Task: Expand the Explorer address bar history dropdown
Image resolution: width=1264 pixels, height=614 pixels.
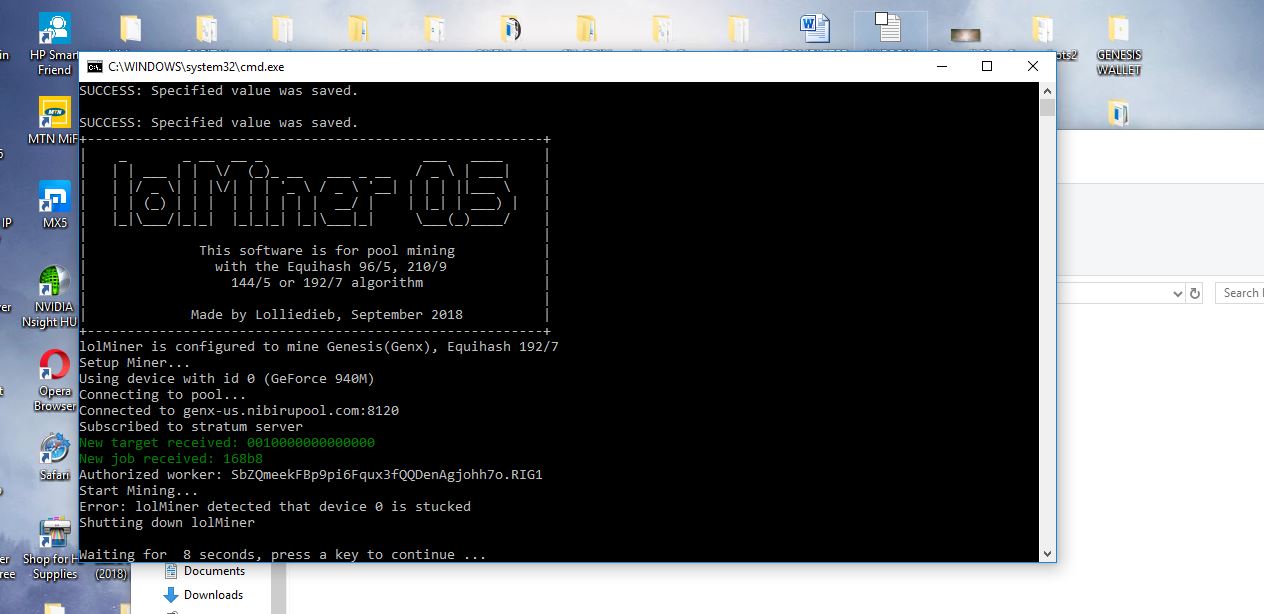Action: (x=1177, y=293)
